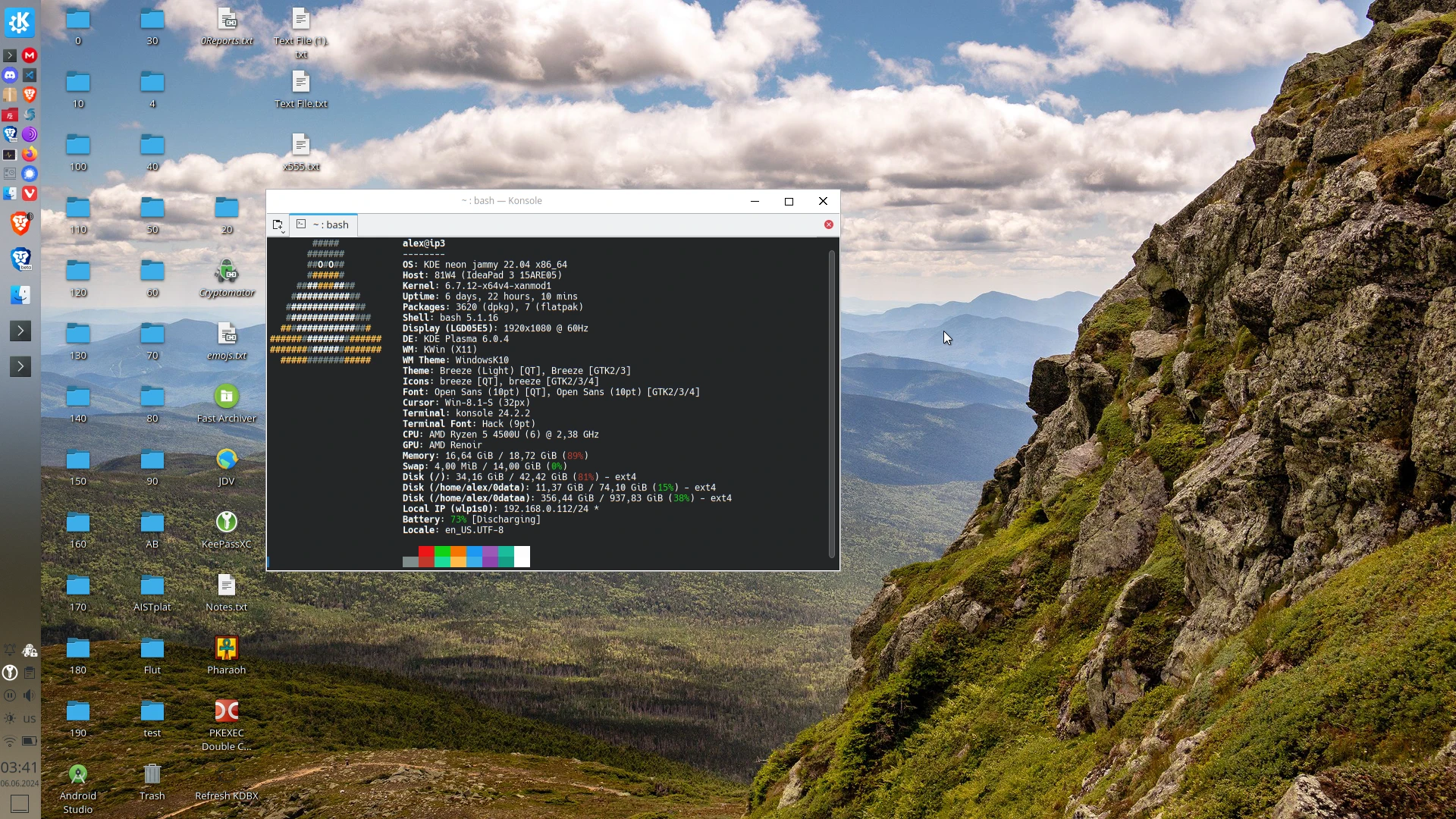Open Firefox from the panel
This screenshot has height=819, width=1456.
(30, 154)
